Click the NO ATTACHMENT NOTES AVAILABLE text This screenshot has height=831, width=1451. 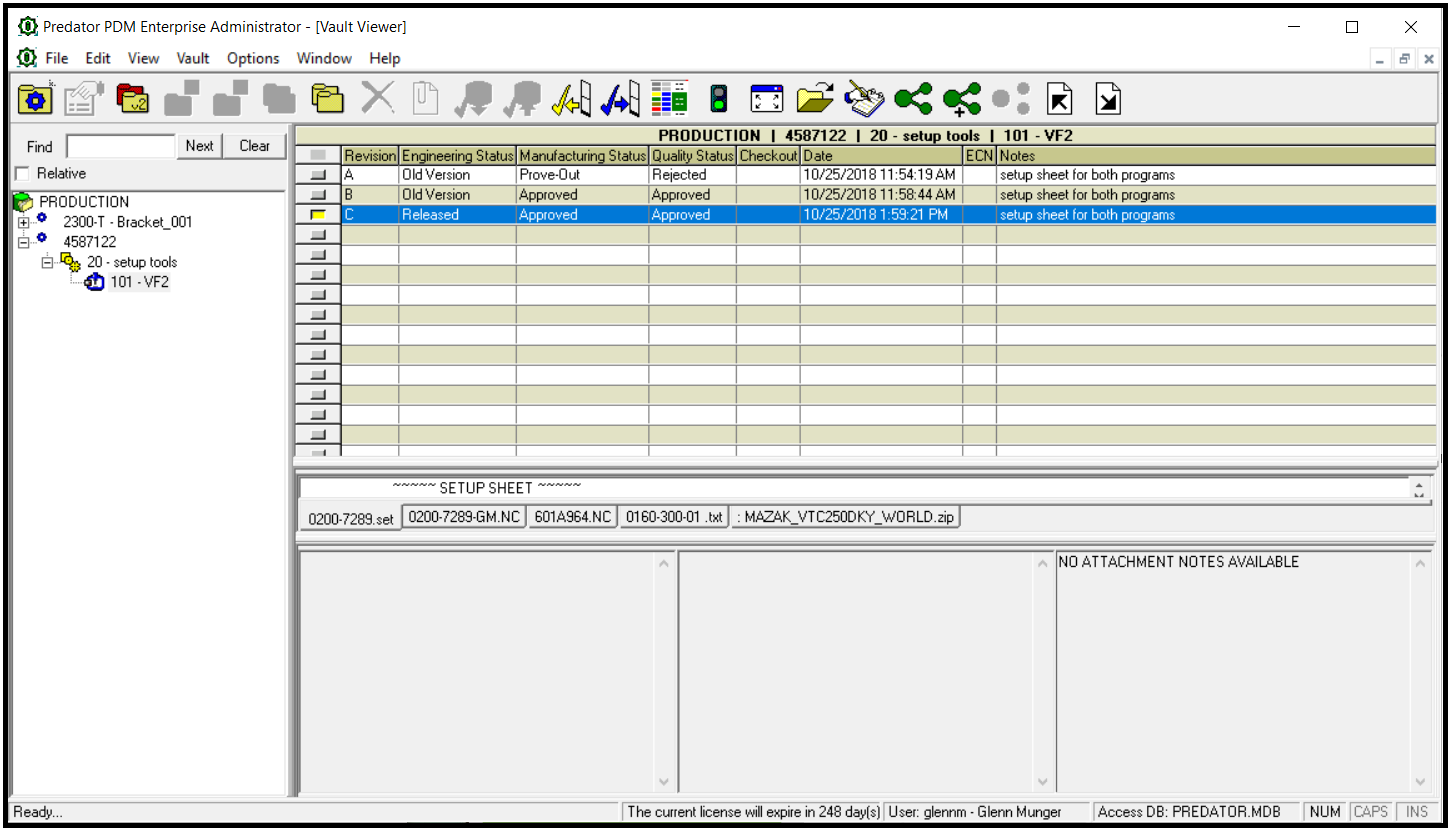pos(1179,562)
